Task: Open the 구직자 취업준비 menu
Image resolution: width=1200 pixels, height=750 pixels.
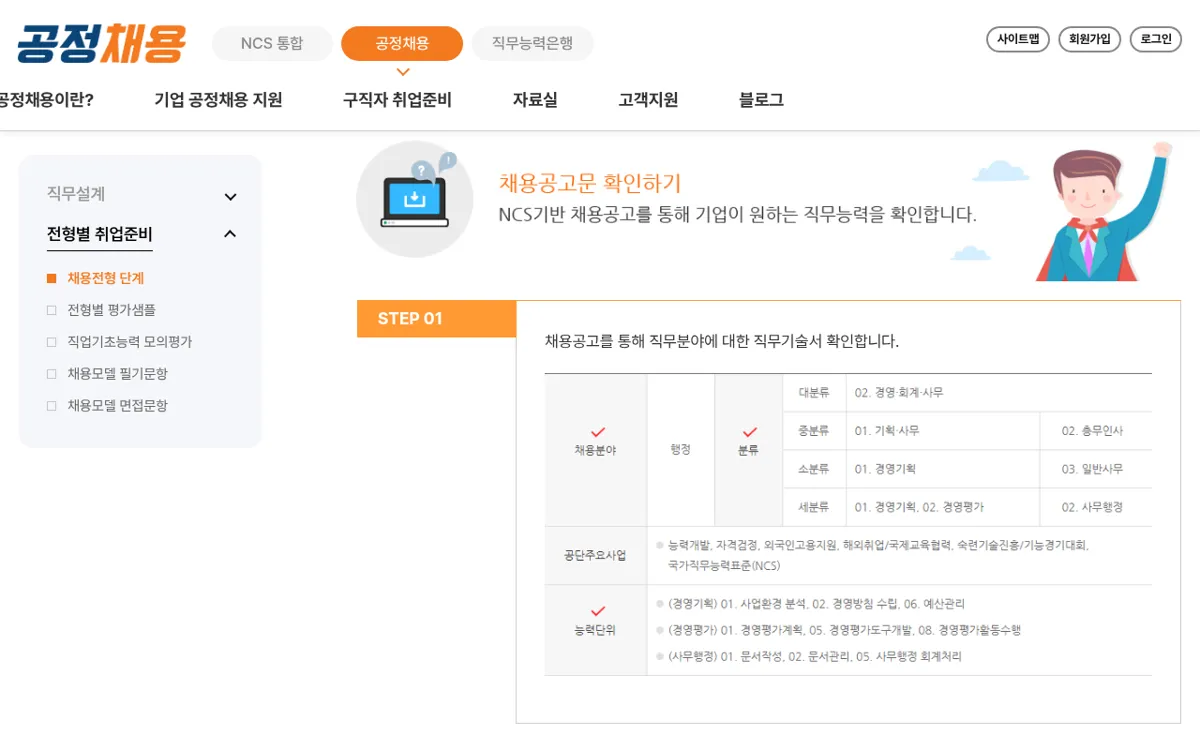Action: (397, 100)
